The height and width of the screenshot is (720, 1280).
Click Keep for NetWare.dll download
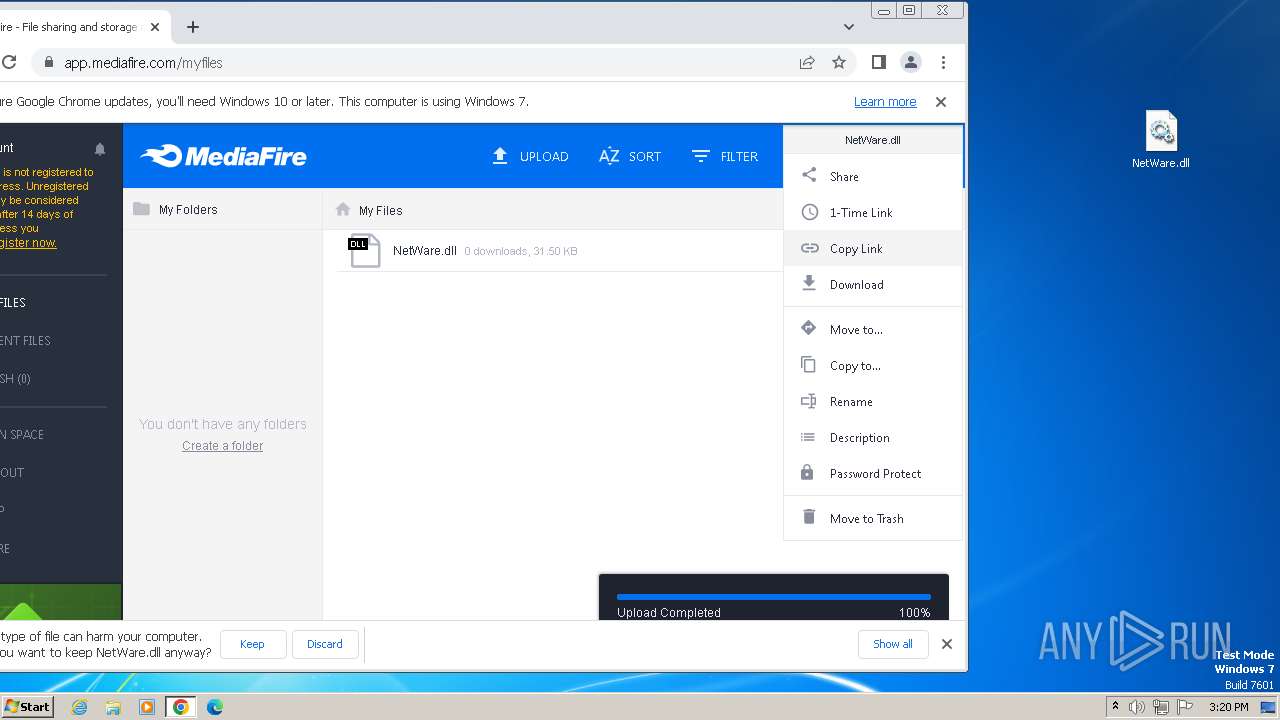[x=252, y=644]
